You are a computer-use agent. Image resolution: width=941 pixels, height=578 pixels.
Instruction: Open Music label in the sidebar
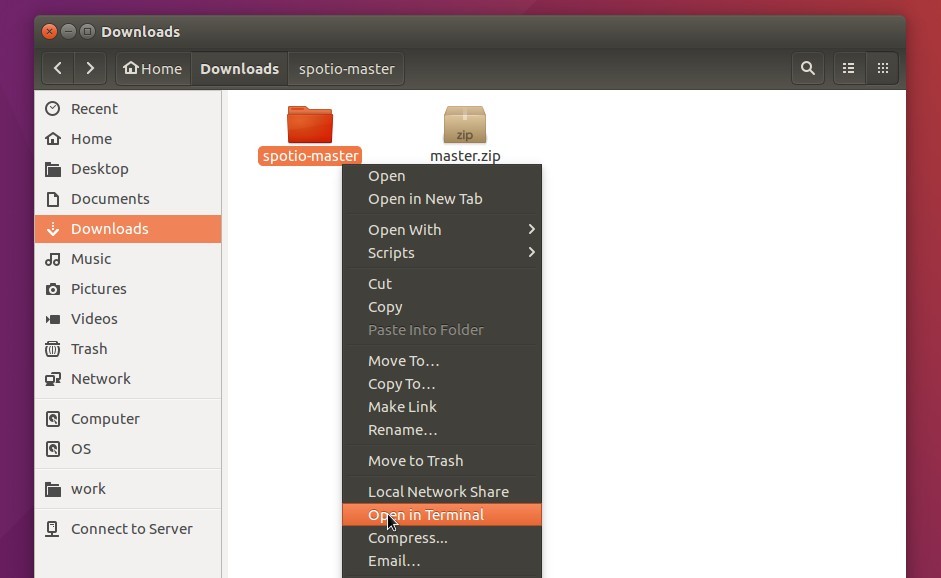pos(91,259)
